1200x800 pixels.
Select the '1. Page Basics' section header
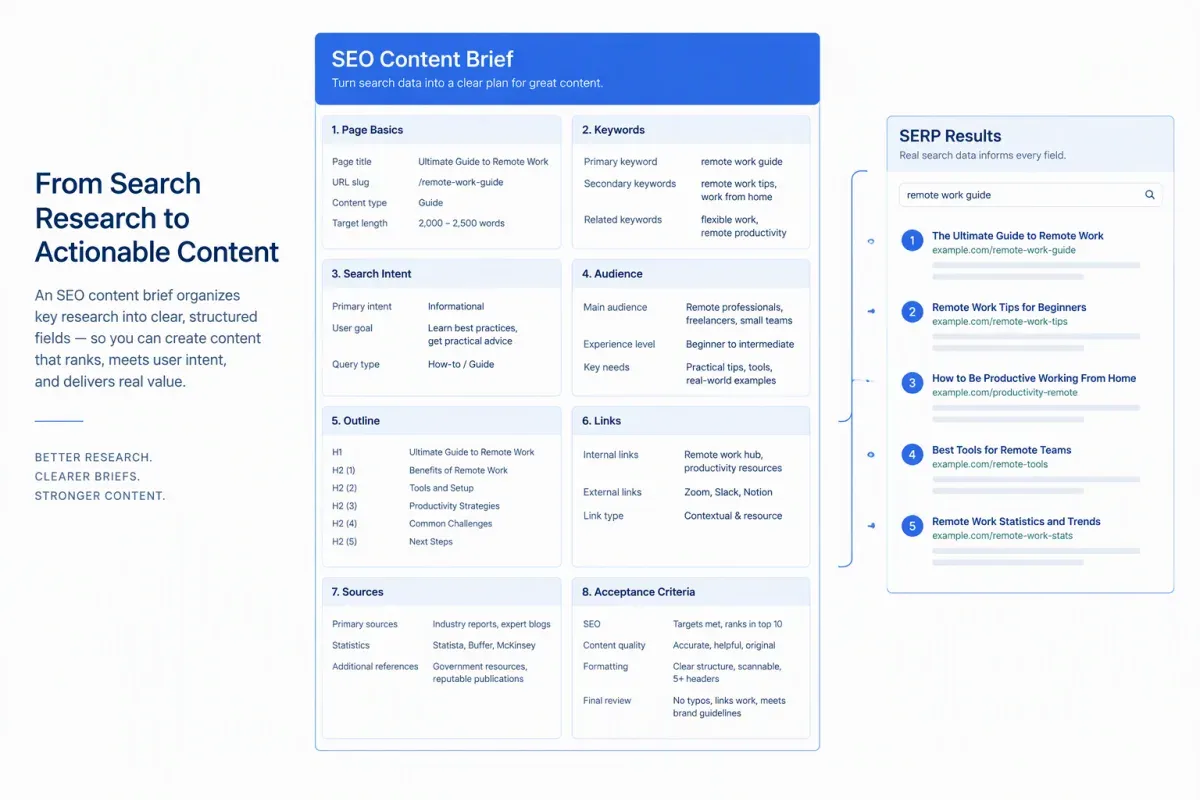click(441, 130)
